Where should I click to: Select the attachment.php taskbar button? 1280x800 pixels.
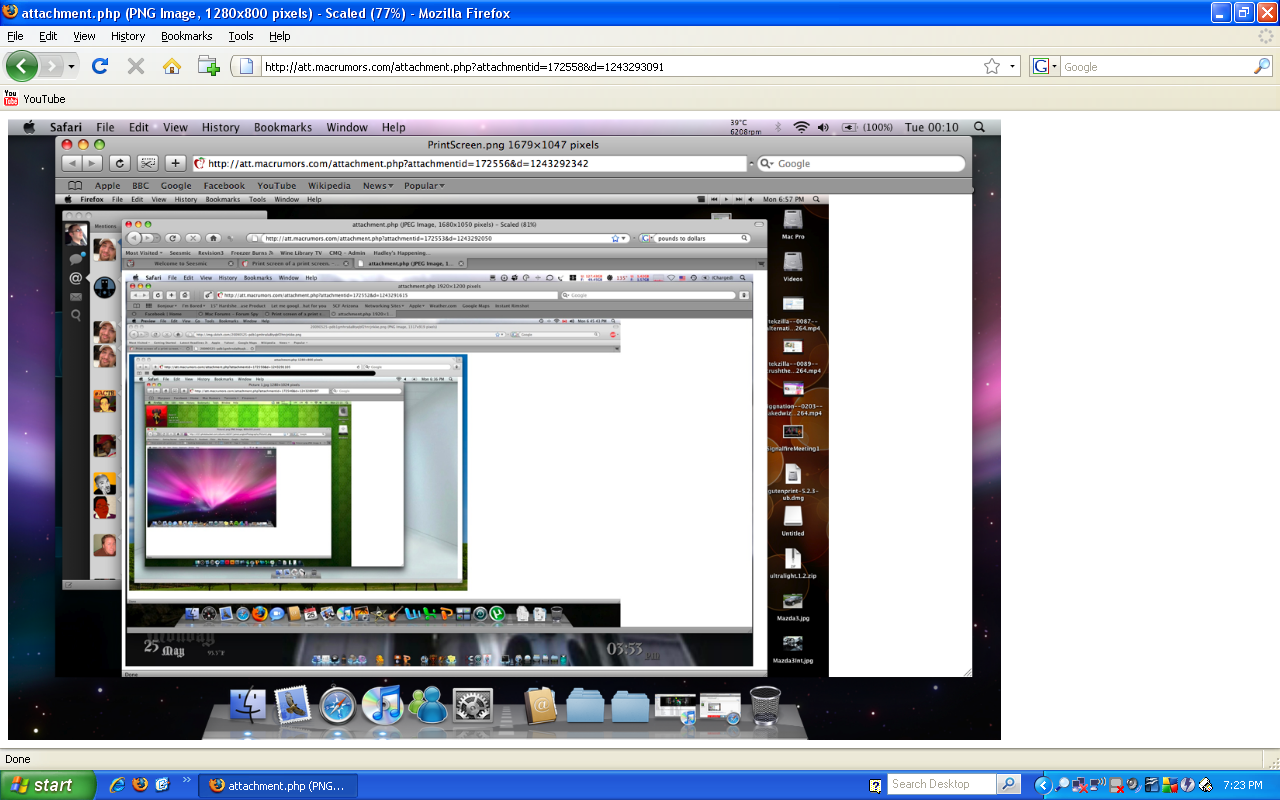click(278, 785)
